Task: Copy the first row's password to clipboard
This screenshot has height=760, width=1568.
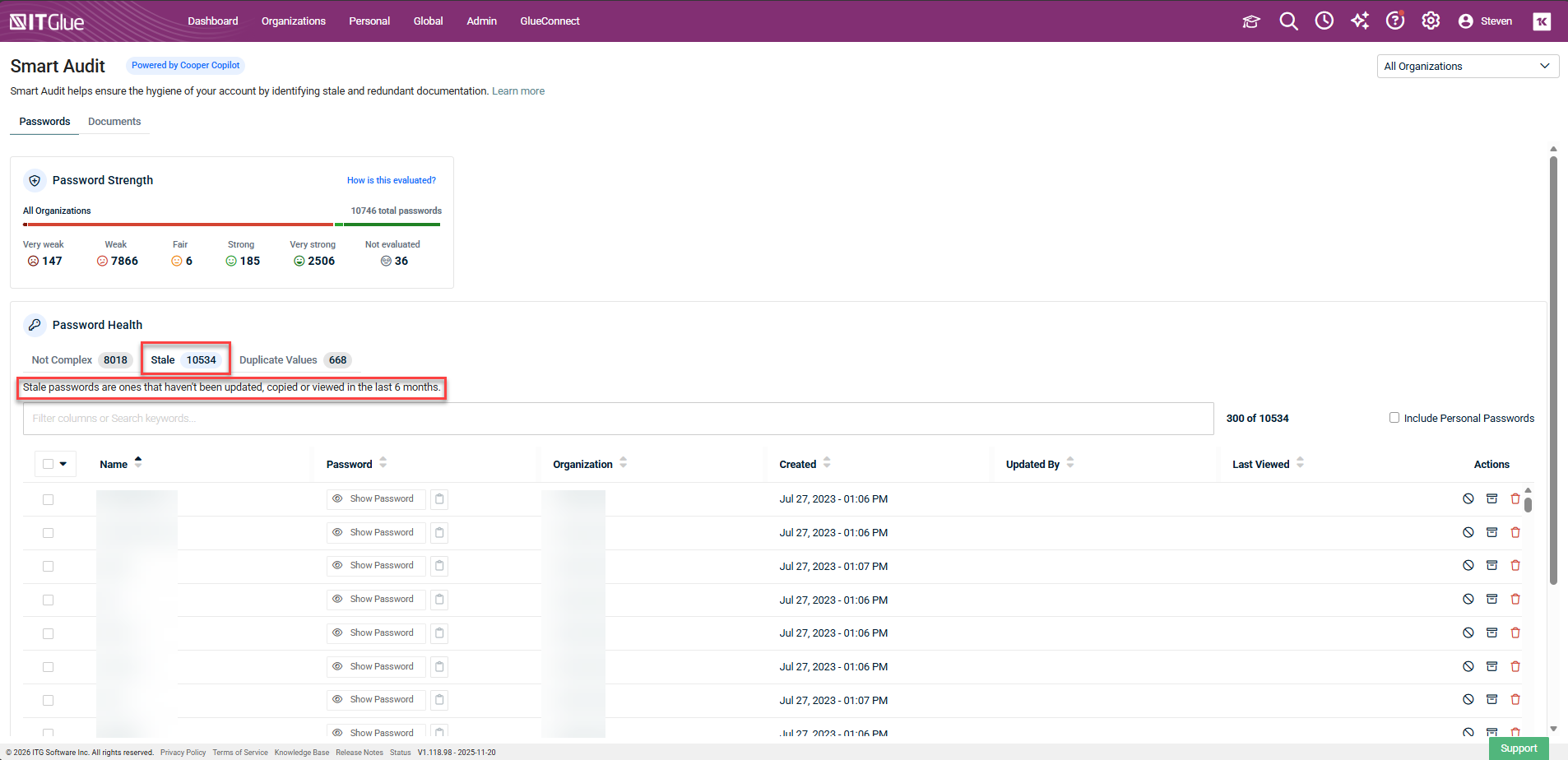Action: click(439, 499)
